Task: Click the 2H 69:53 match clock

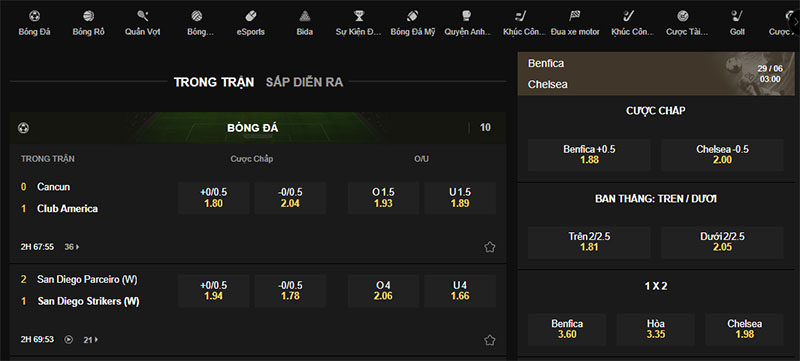Action: point(37,339)
